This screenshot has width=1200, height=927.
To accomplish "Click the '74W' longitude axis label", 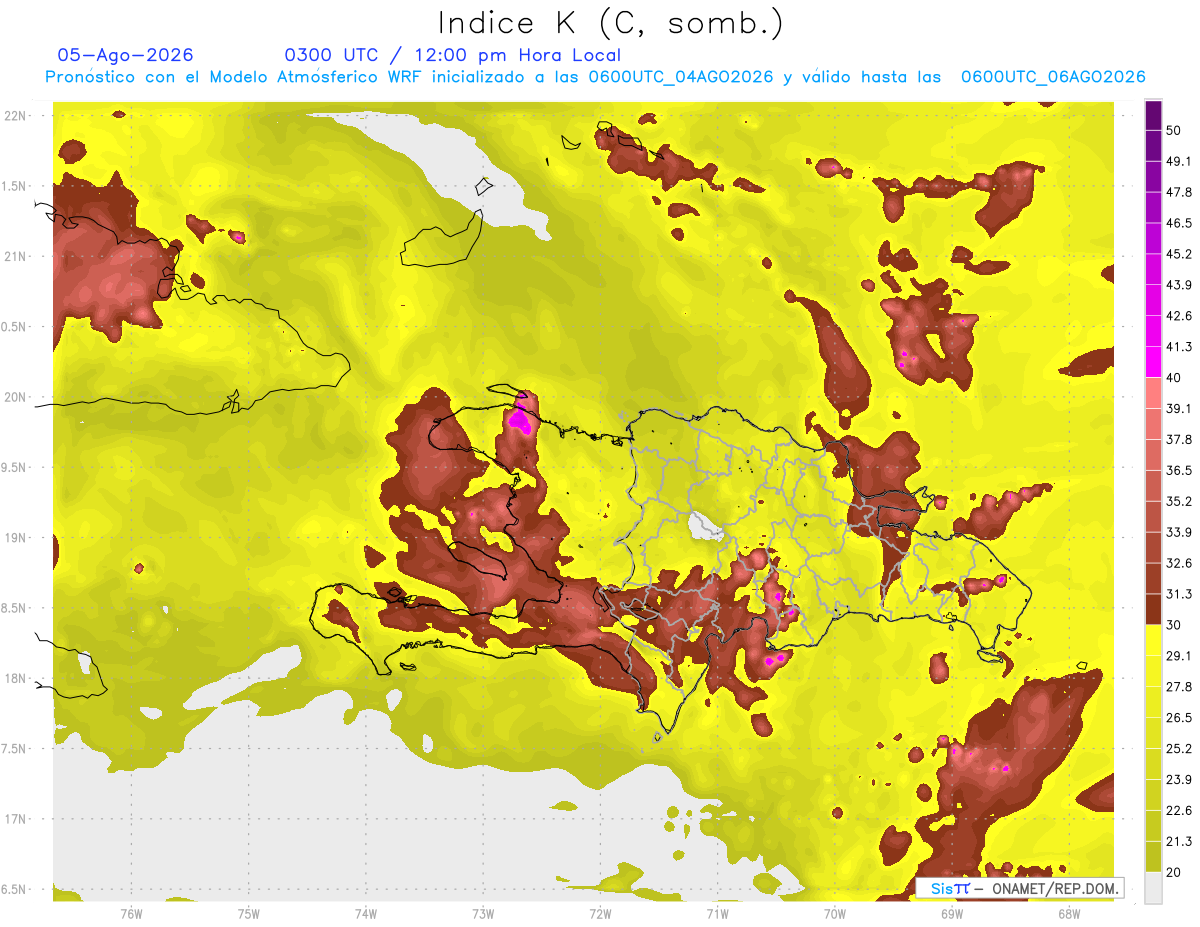I will pos(366,914).
